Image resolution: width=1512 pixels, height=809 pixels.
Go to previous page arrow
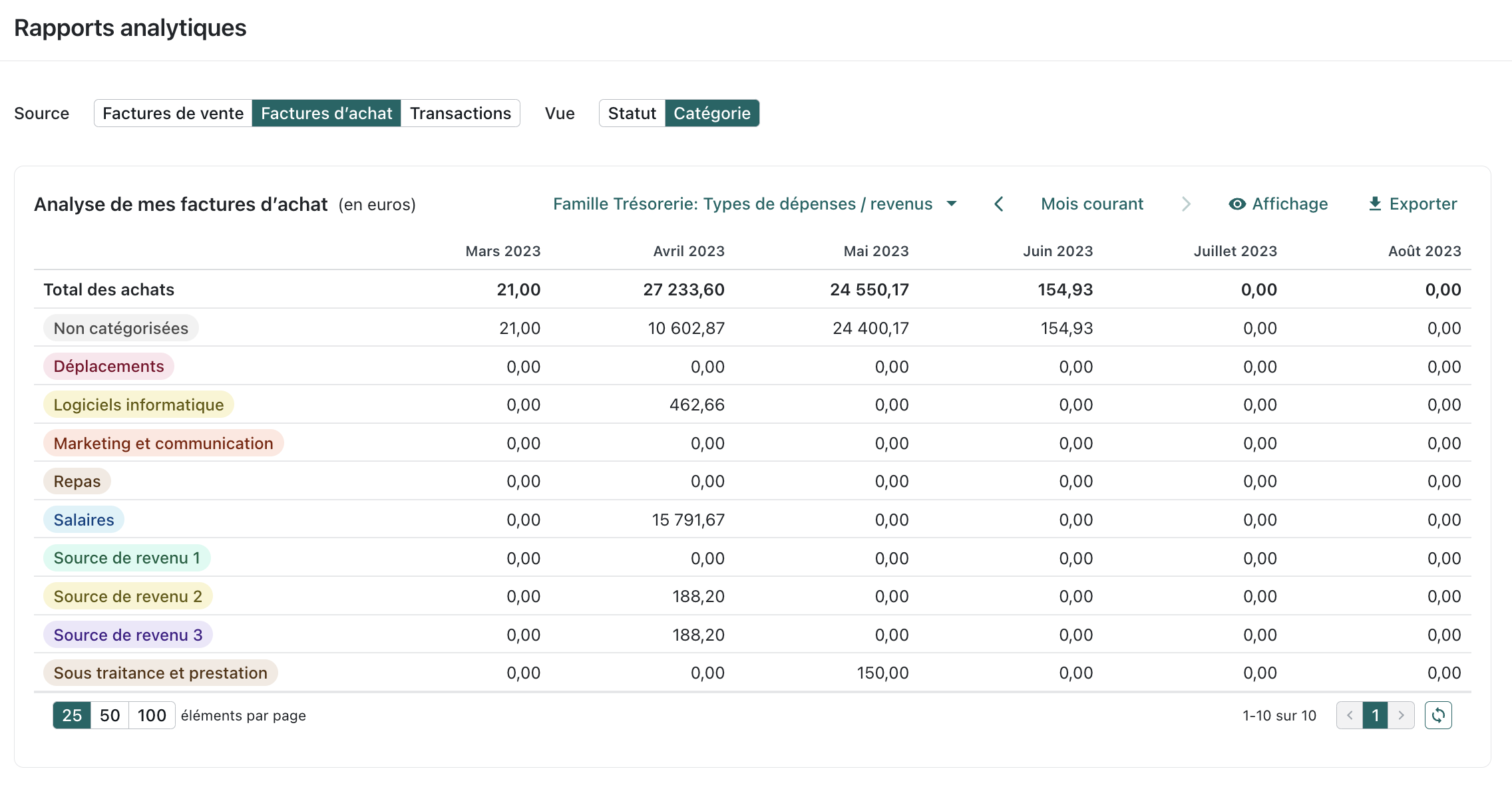point(1350,715)
